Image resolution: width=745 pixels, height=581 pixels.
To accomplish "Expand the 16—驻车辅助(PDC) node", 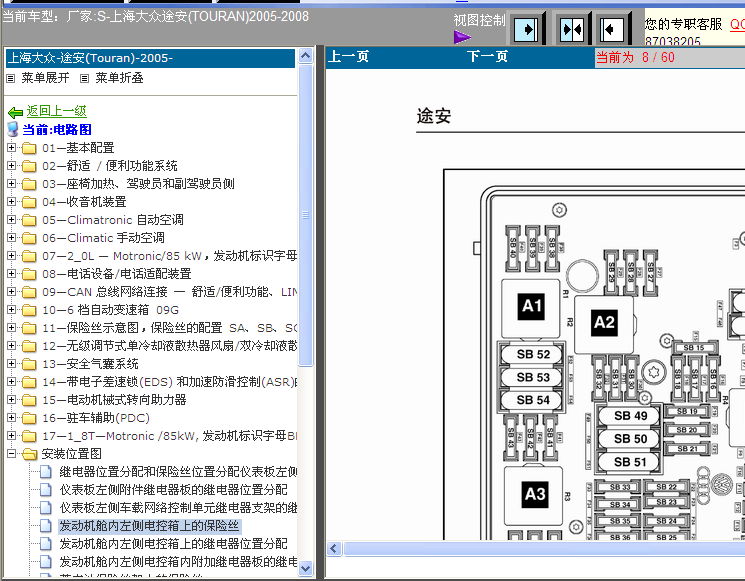I will 11,418.
